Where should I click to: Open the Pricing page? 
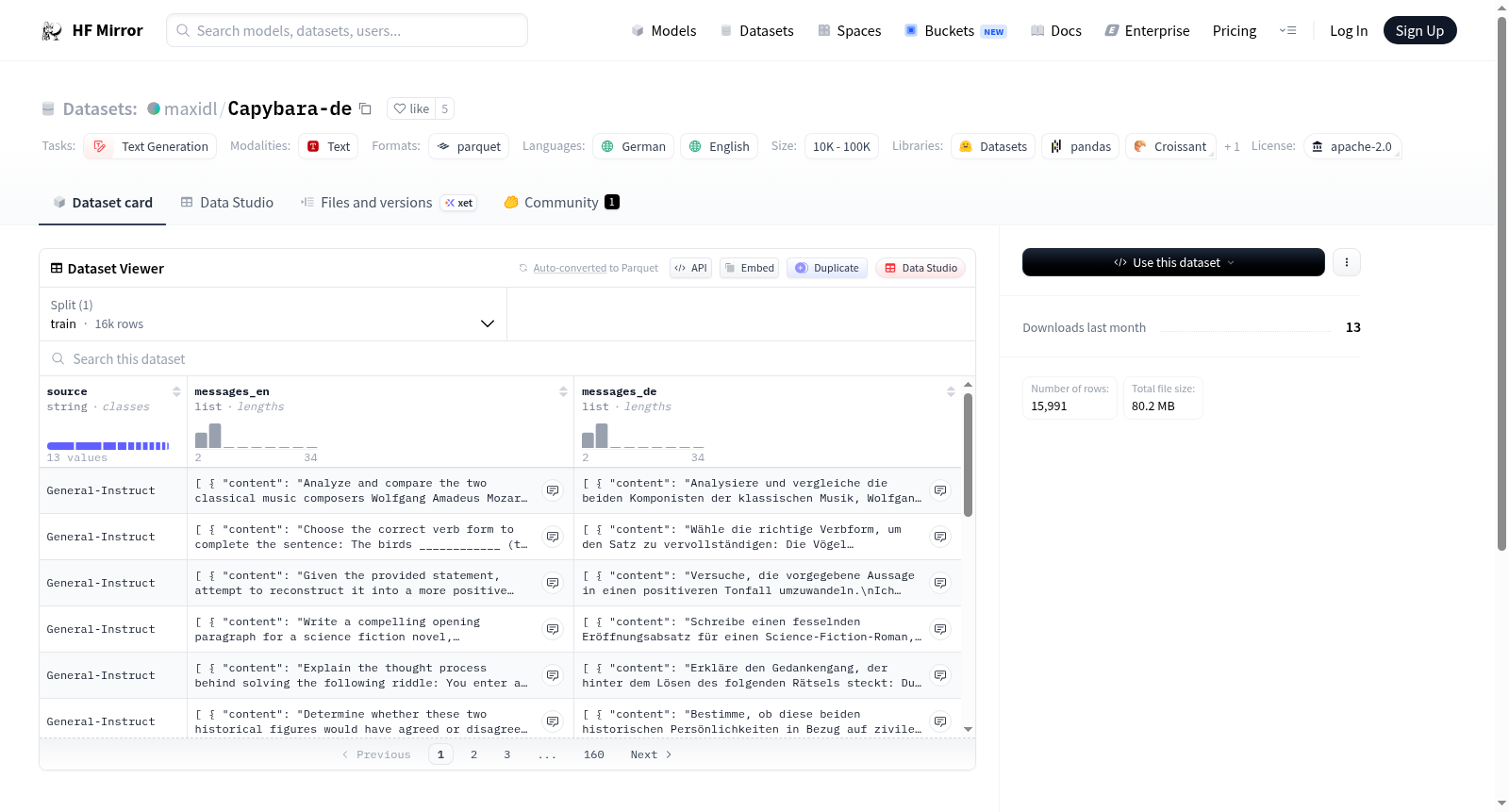tap(1235, 30)
